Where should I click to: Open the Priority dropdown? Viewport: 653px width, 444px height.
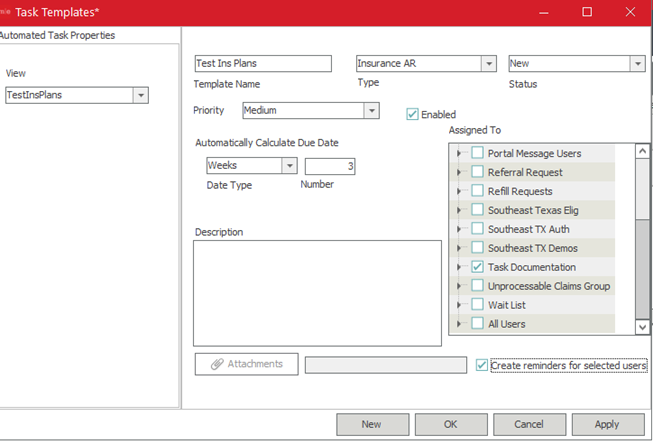pos(371,110)
